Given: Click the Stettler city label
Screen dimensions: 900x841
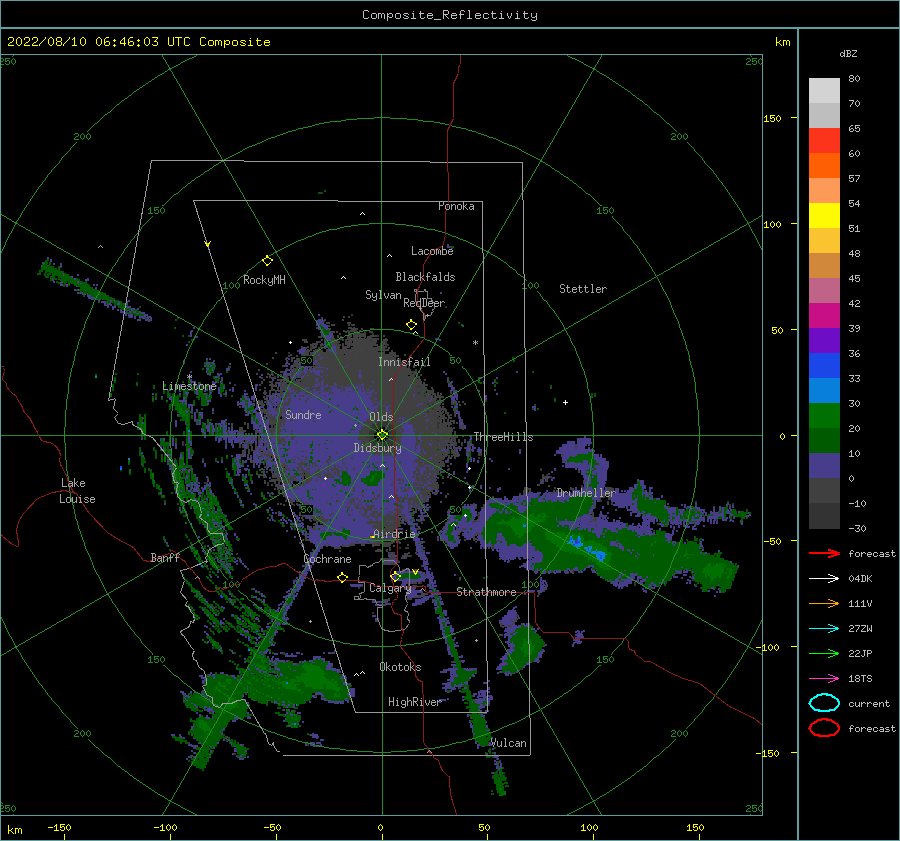Looking at the screenshot, I should [x=583, y=289].
